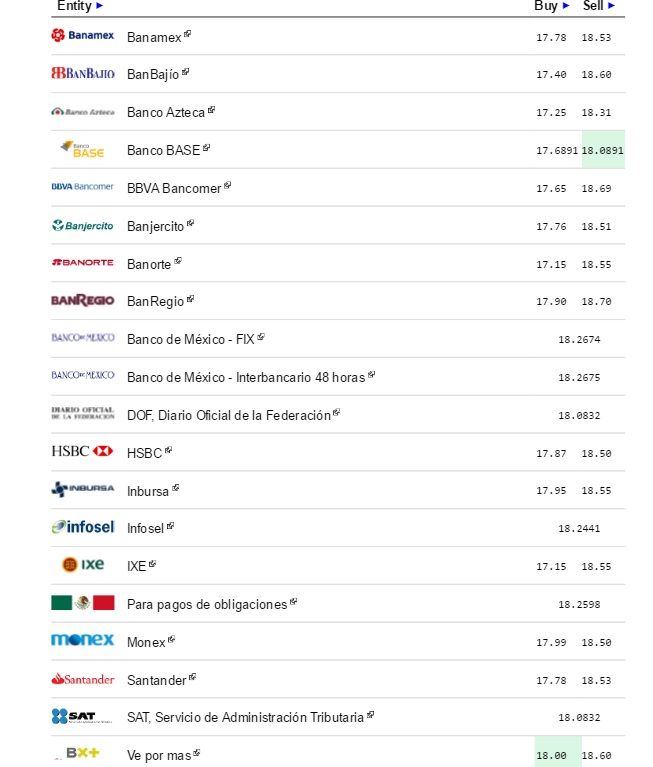Open the Infosel entity link
Image resolution: width=653 pixels, height=767 pixels.
(146, 528)
